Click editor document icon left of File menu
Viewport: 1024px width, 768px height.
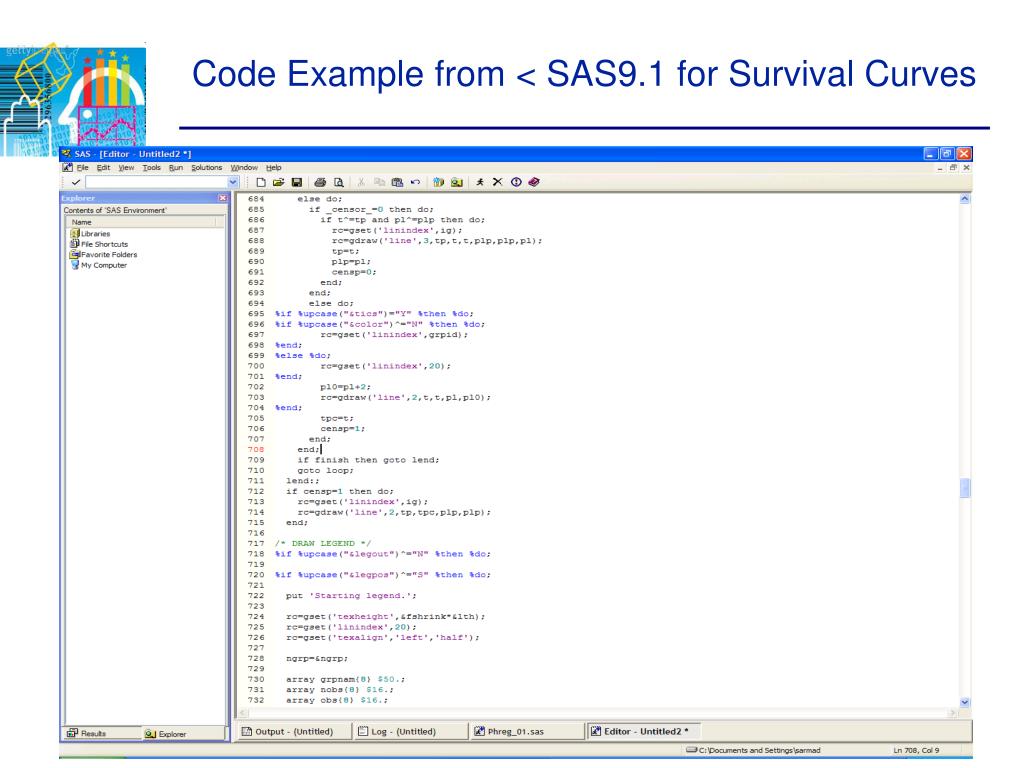(x=67, y=168)
